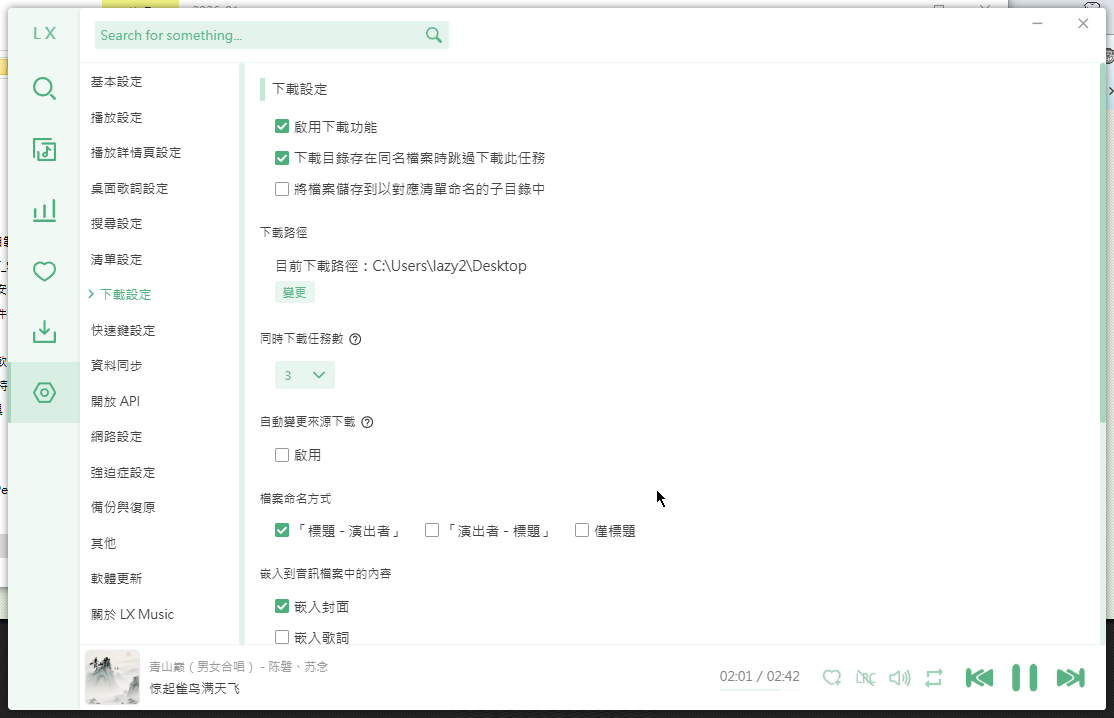Go to 網路設定 section
Image resolution: width=1114 pixels, height=718 pixels.
click(117, 437)
